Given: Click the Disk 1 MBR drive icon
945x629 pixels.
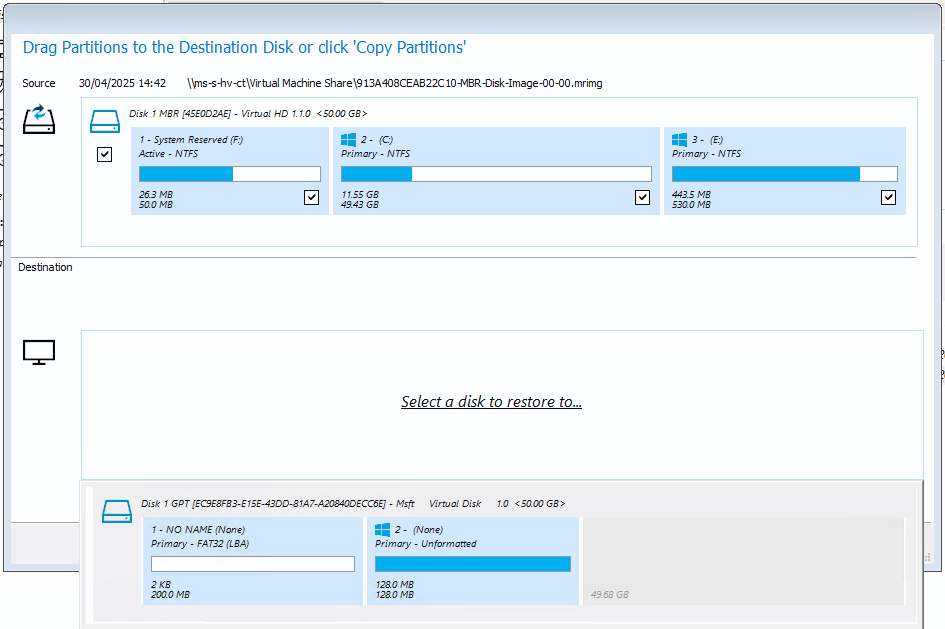Looking at the screenshot, I should (105, 118).
